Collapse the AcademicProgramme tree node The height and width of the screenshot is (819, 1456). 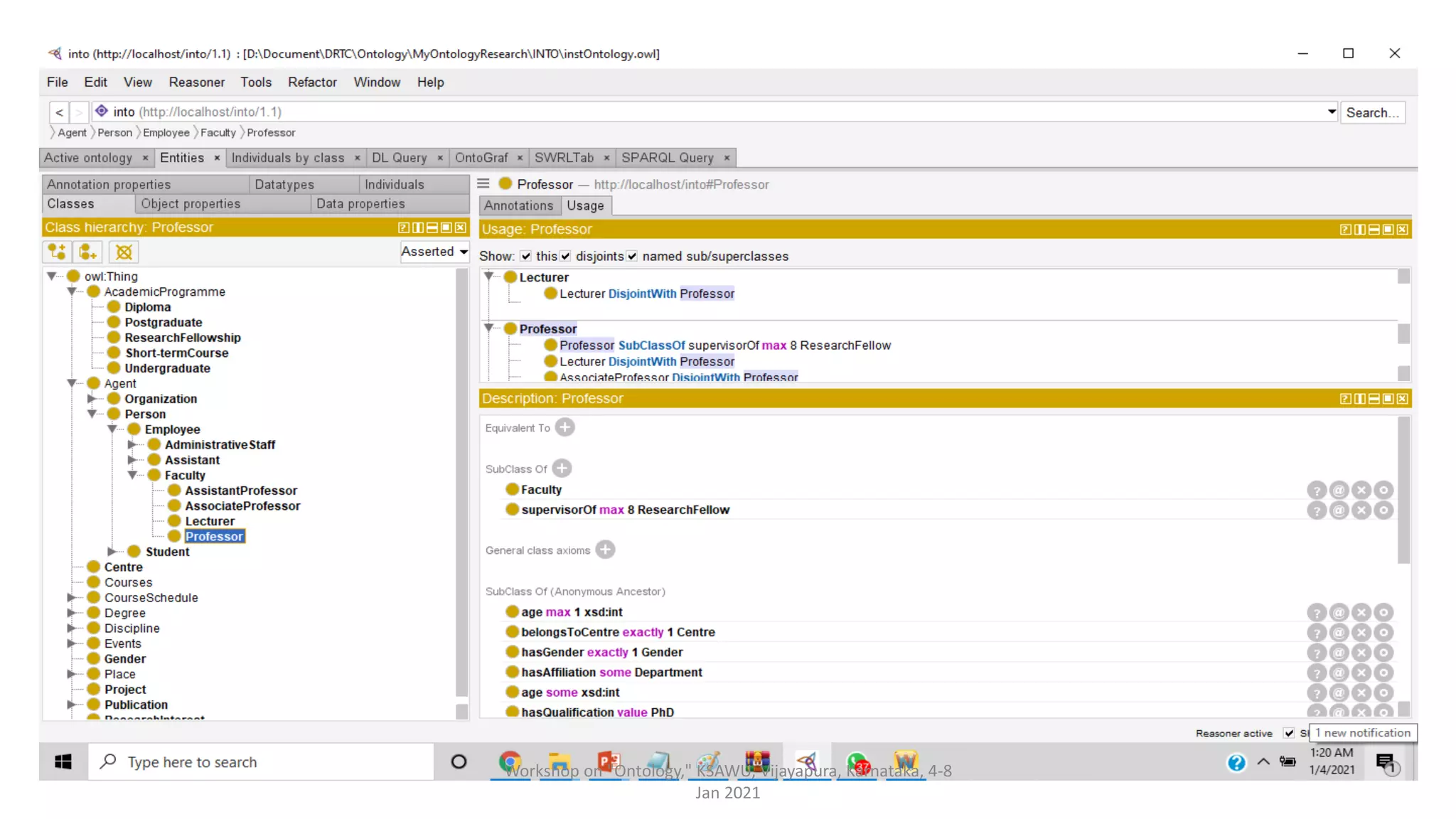pyautogui.click(x=72, y=291)
